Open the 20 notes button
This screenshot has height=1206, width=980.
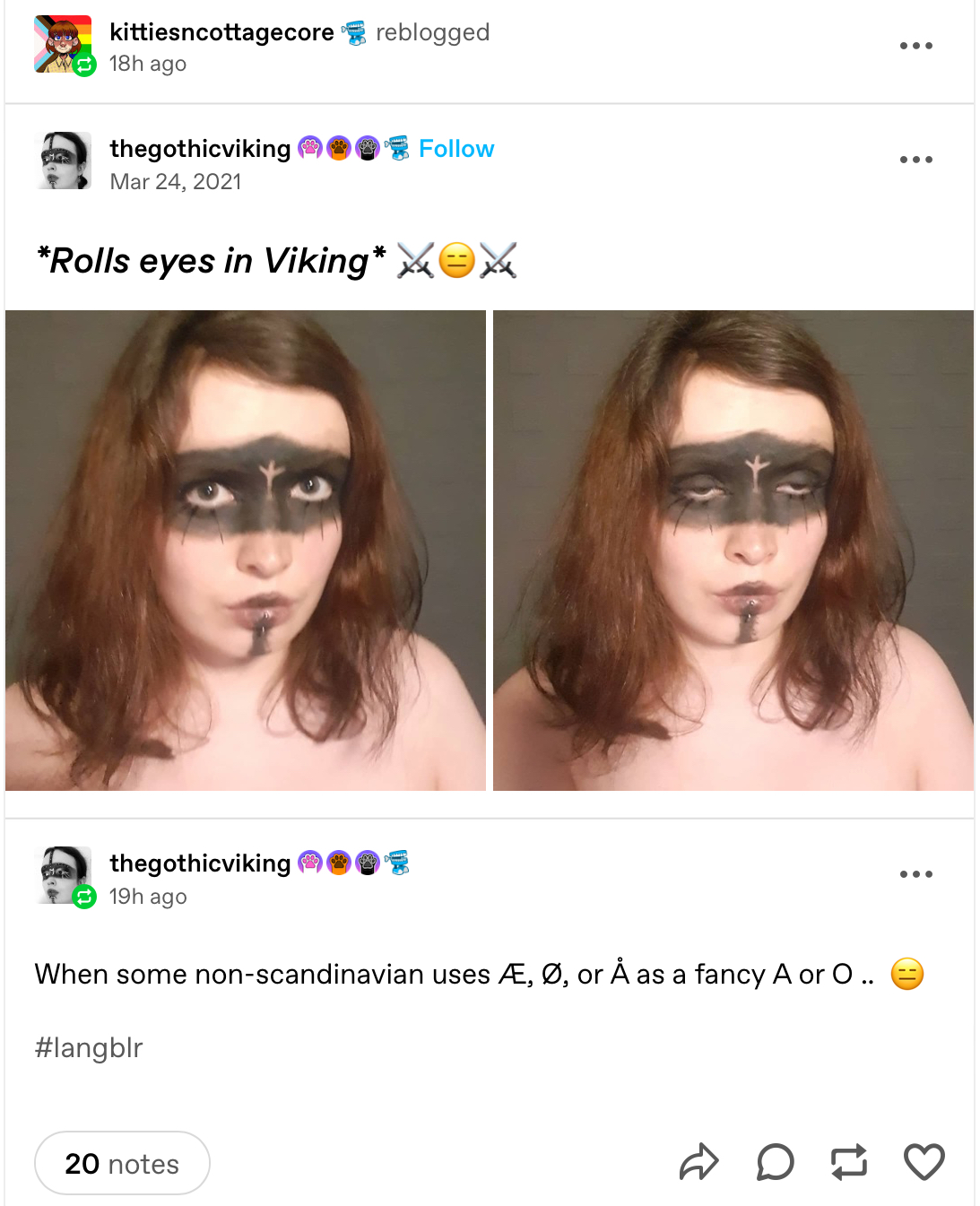click(x=122, y=1163)
